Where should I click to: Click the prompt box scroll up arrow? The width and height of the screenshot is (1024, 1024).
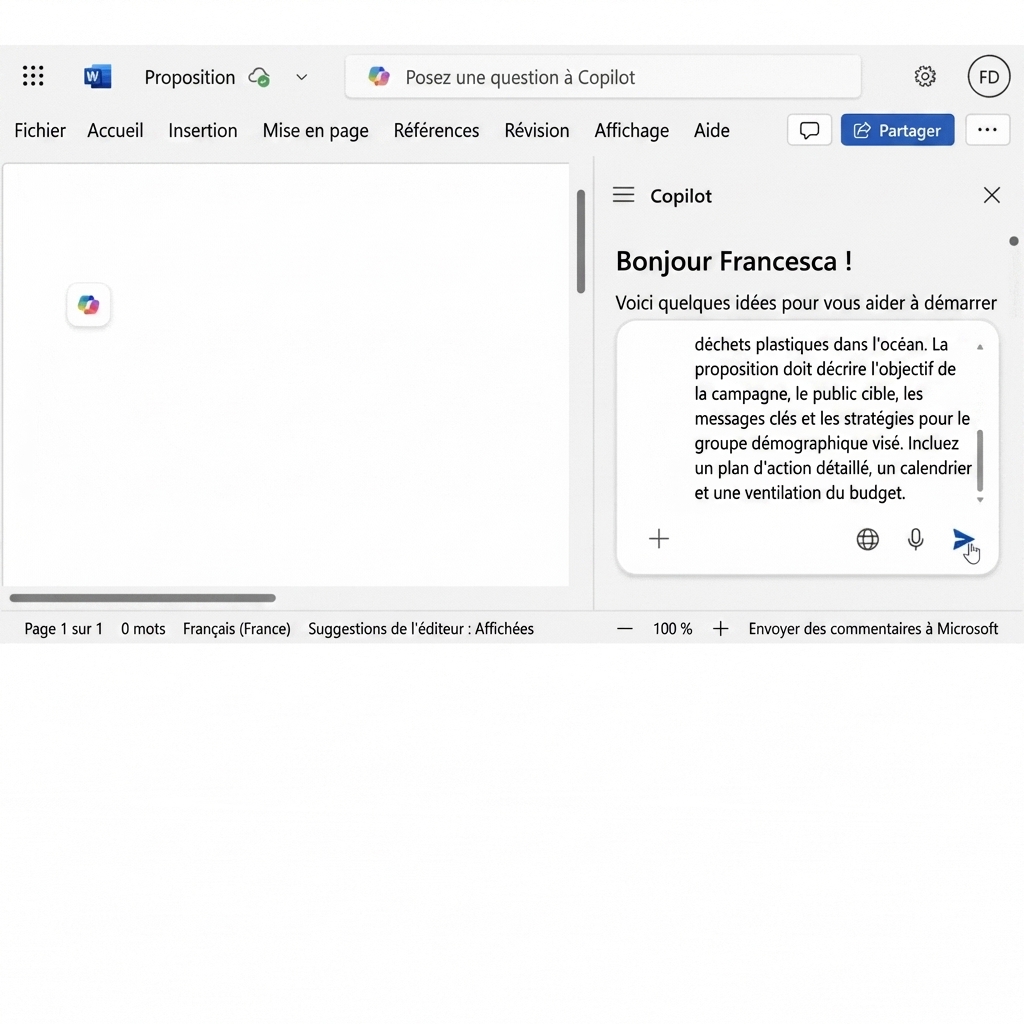pyautogui.click(x=980, y=347)
